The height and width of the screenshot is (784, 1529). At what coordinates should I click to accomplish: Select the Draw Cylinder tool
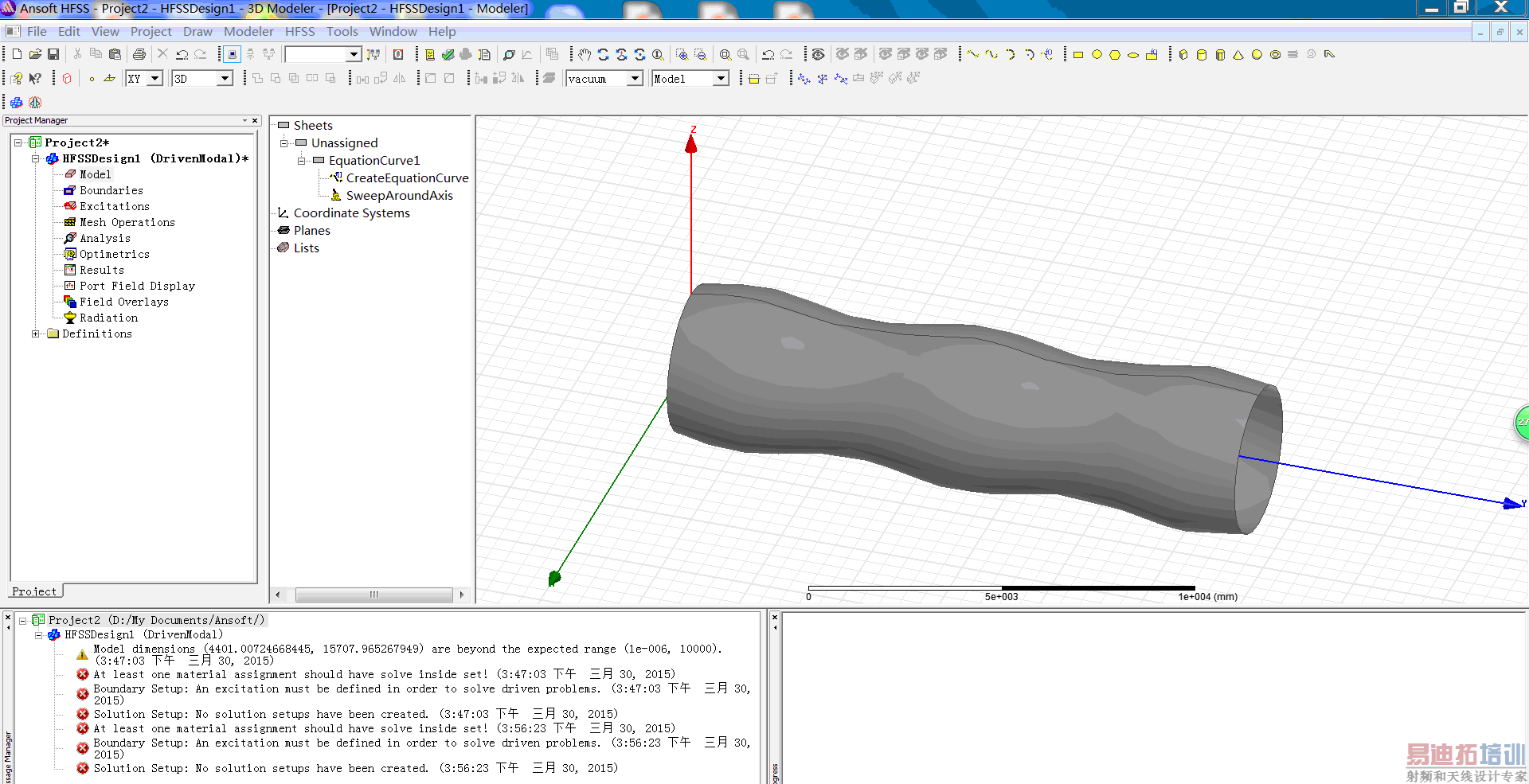[1202, 55]
